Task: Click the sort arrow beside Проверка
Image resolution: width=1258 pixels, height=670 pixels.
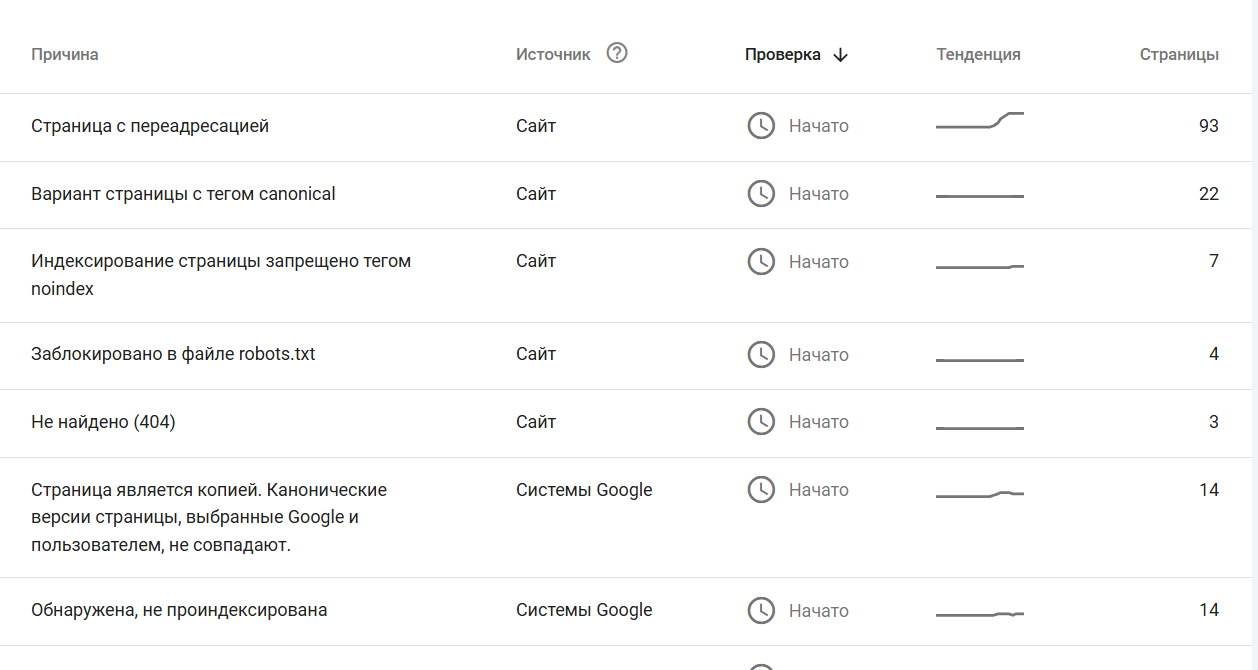Action: [x=840, y=55]
